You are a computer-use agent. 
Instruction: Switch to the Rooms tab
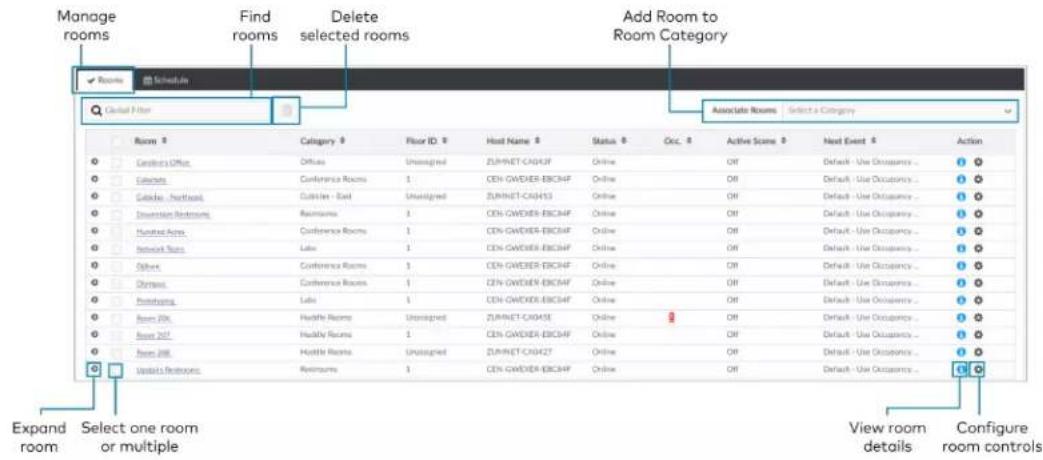pyautogui.click(x=104, y=80)
